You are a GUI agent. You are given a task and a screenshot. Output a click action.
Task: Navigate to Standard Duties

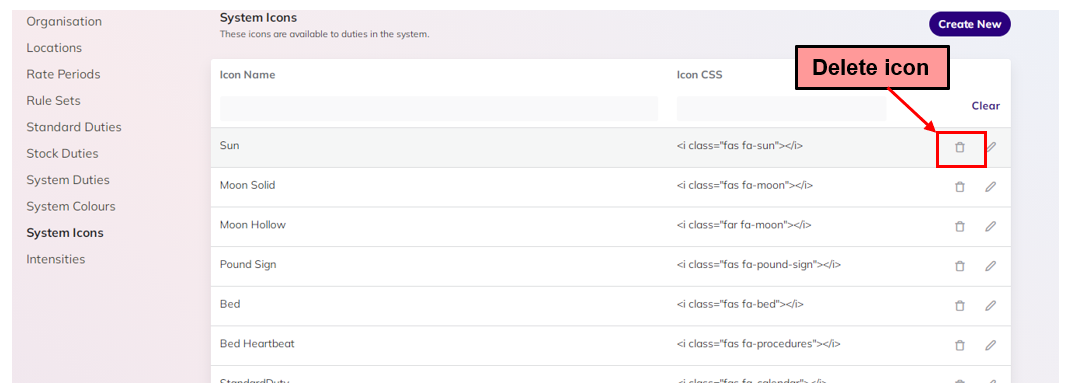point(73,127)
